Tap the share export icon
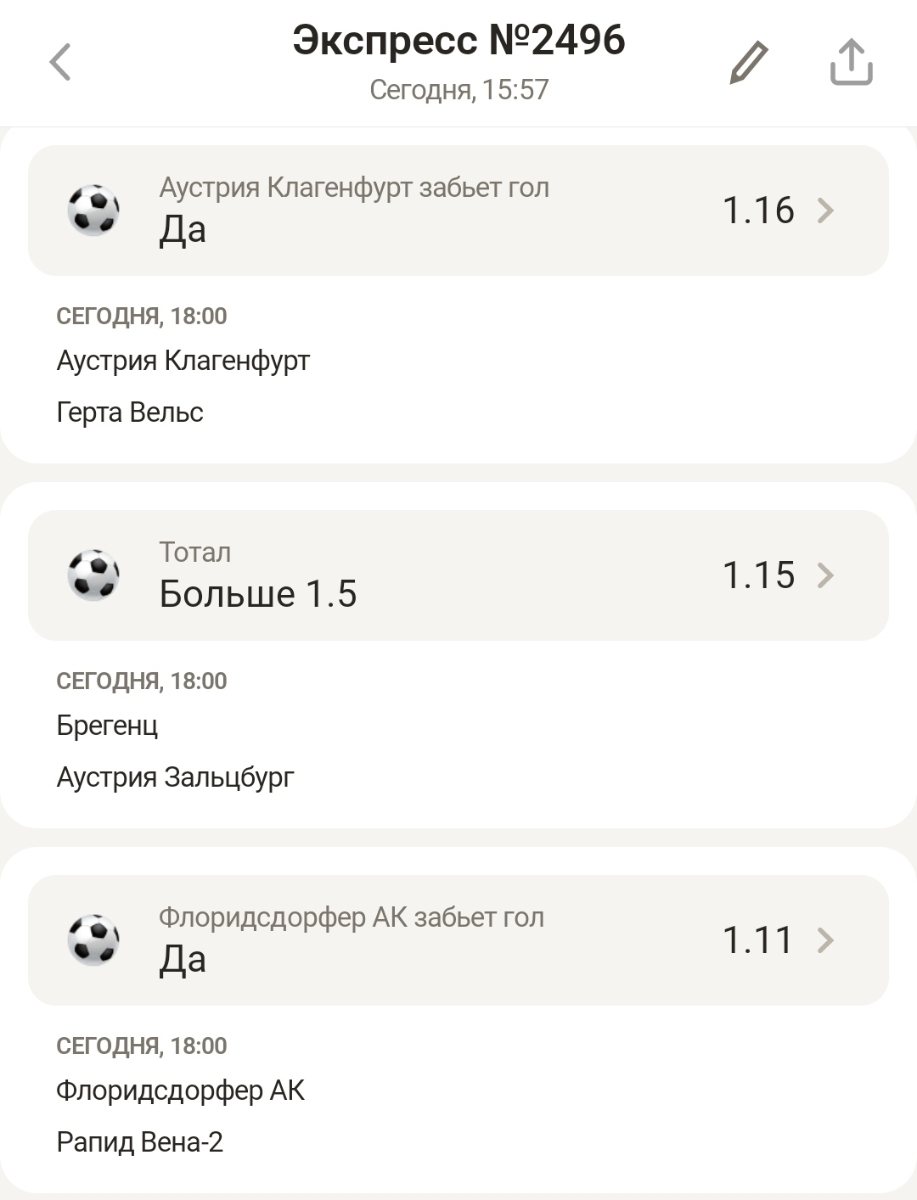This screenshot has height=1200, width=917. pos(851,62)
